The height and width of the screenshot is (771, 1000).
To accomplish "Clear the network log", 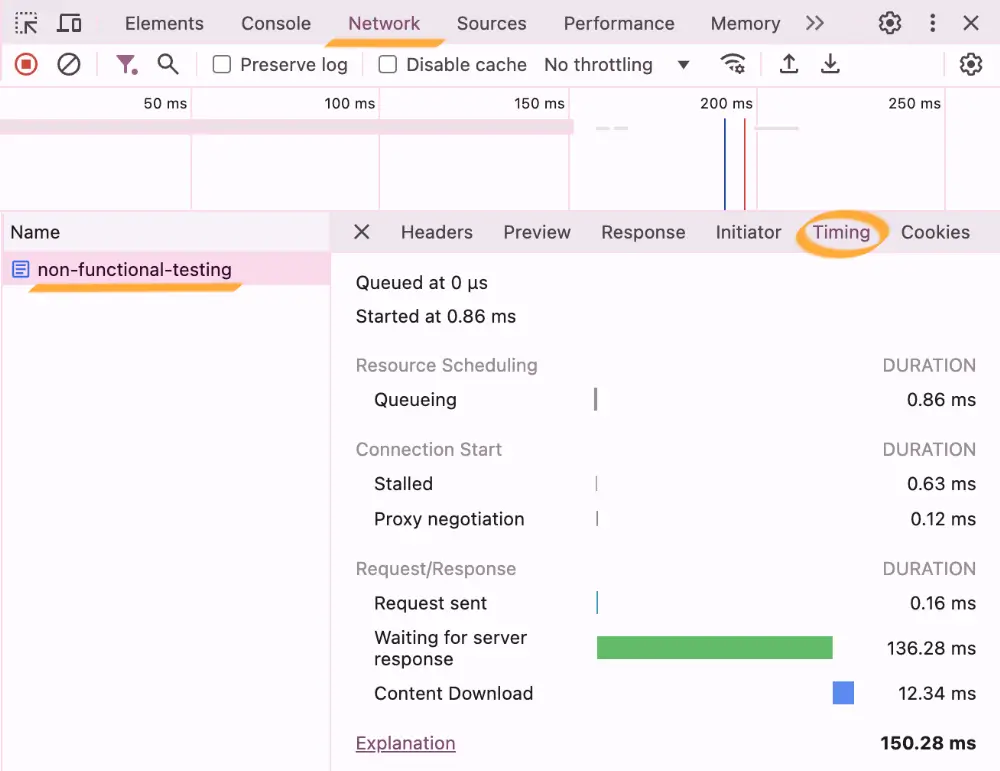I will [68, 64].
